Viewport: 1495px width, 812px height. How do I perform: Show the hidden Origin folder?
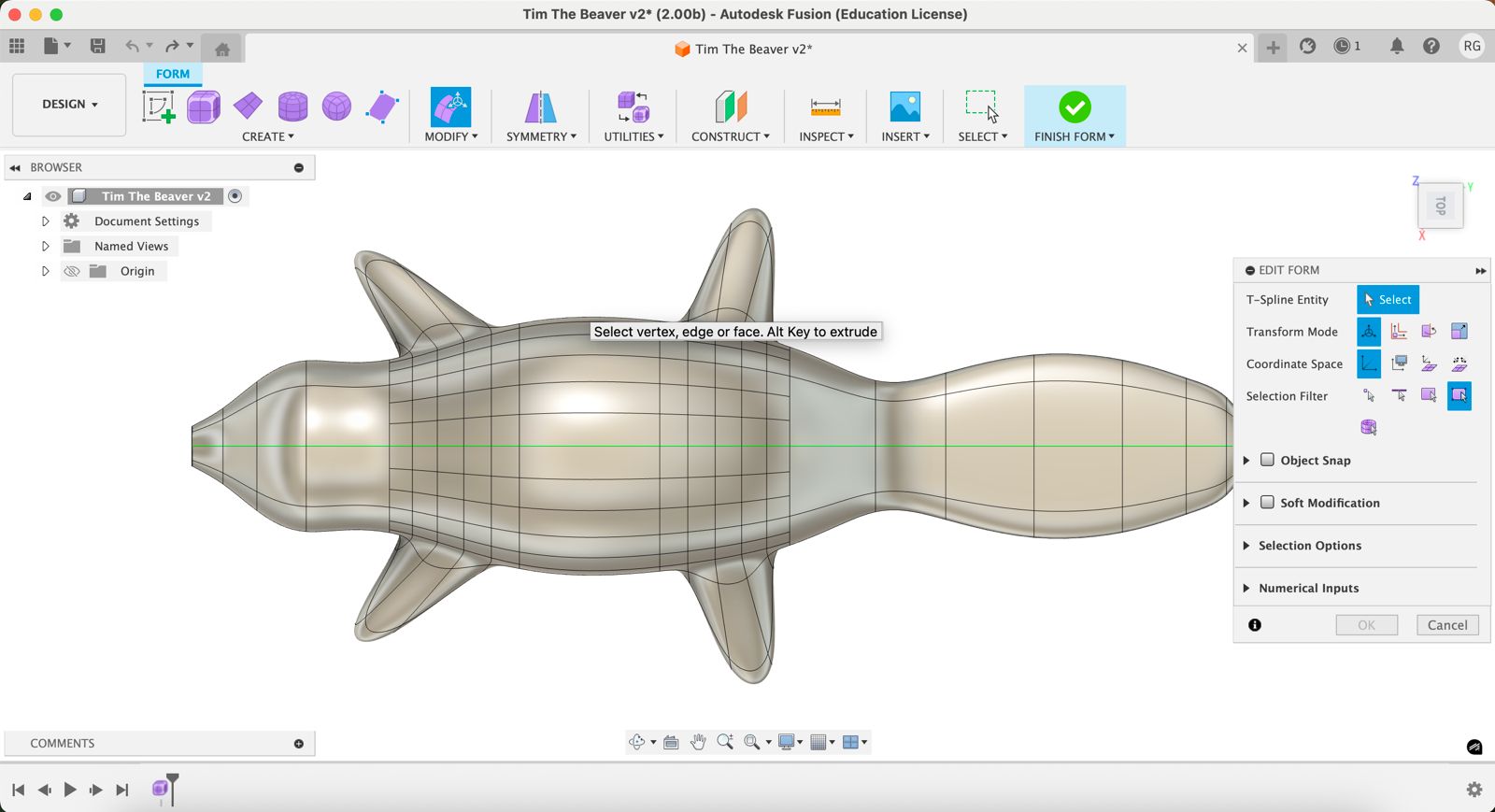coord(72,271)
